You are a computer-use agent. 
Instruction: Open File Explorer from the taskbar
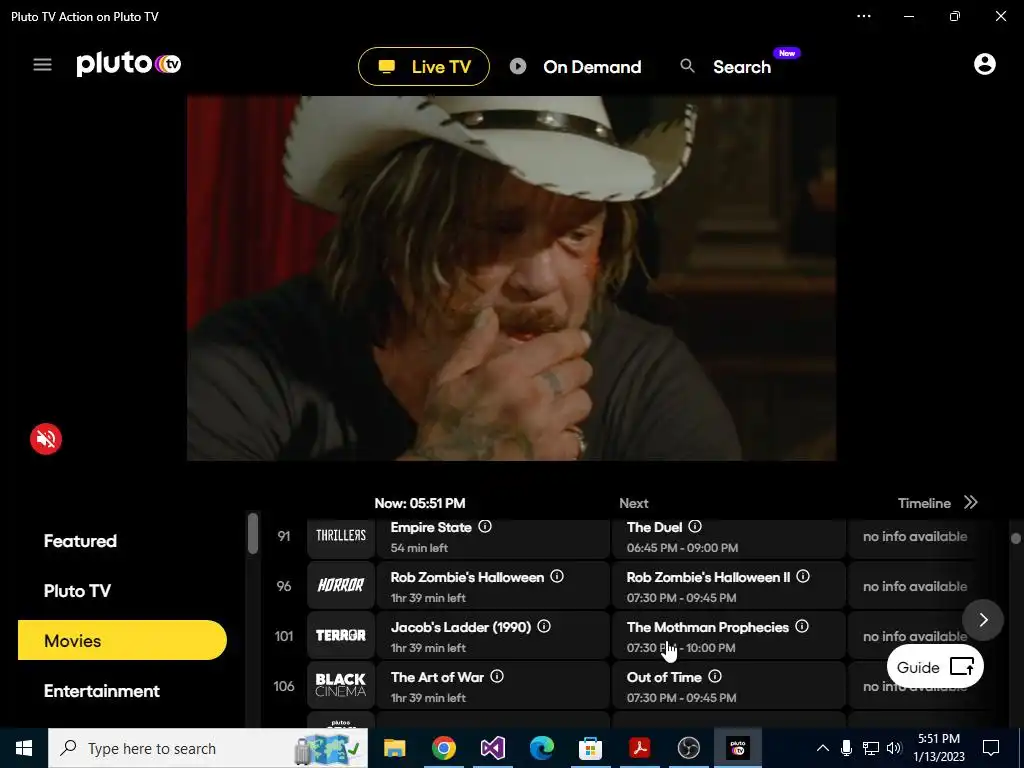(x=394, y=748)
